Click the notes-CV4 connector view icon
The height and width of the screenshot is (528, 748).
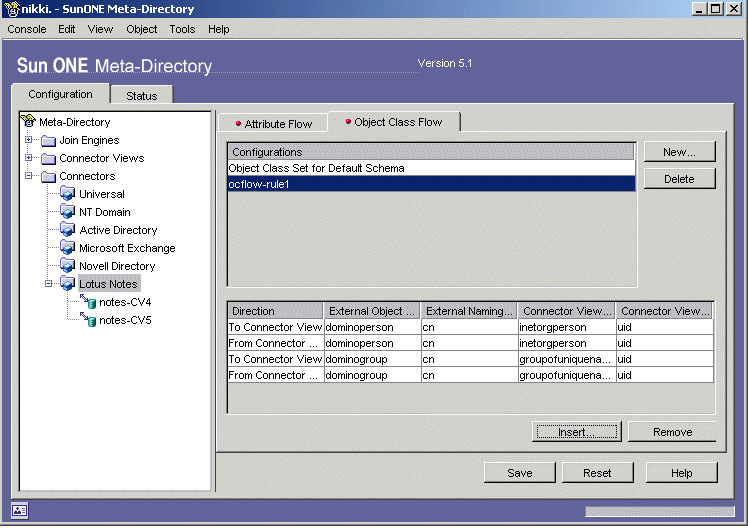pyautogui.click(x=88, y=302)
